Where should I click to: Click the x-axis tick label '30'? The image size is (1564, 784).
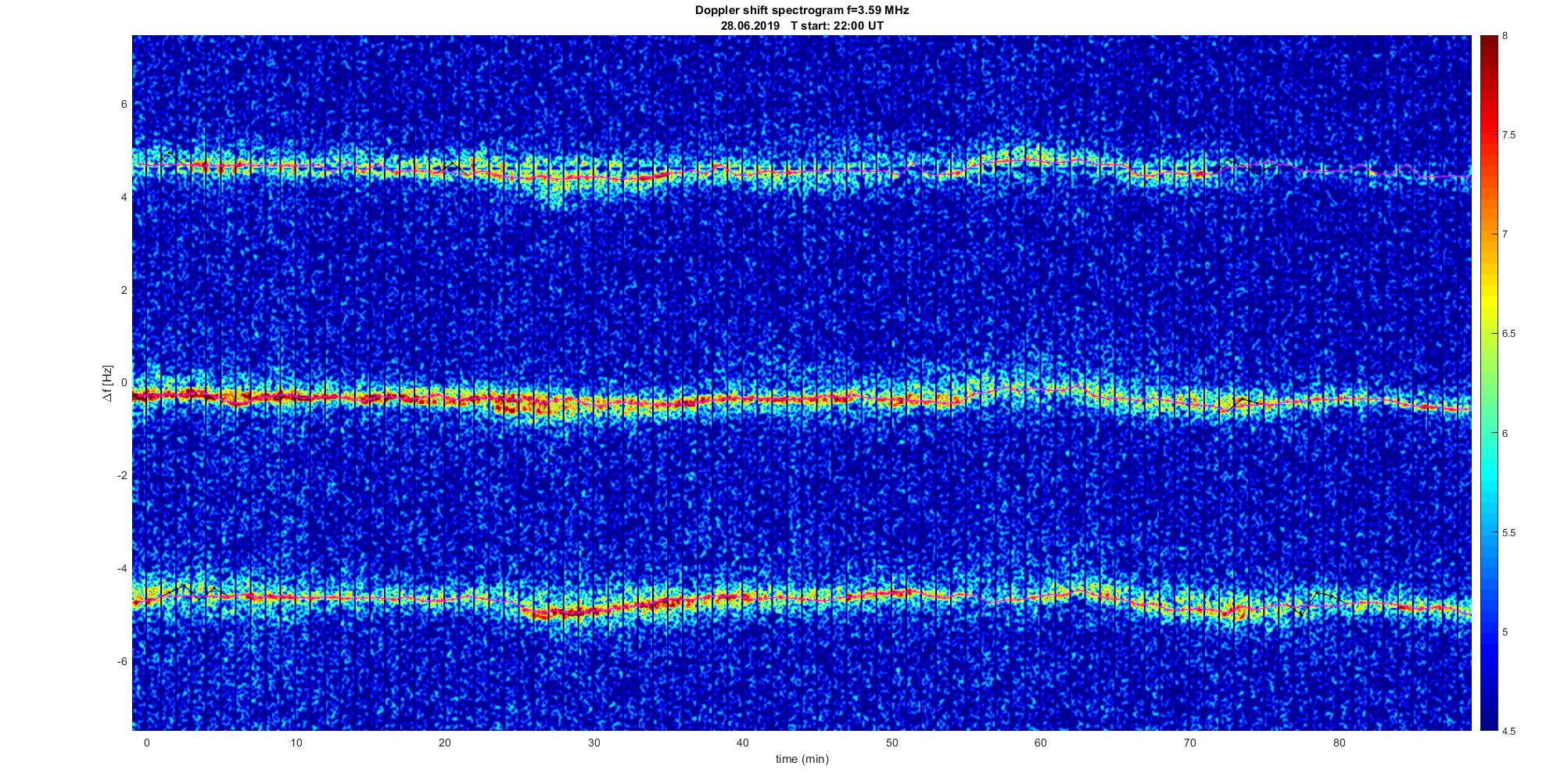click(x=594, y=743)
